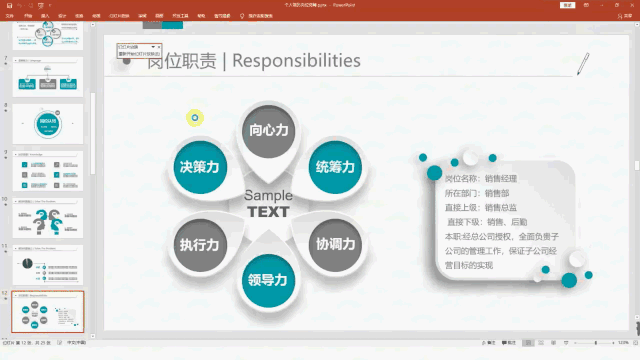Open zoom dialog via zoom percentage
Screen dimensions: 640x360
pyautogui.click(x=623, y=343)
